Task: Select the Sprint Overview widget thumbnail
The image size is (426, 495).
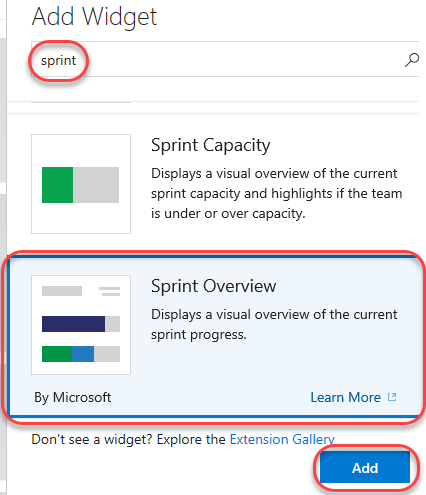Action: coord(81,325)
